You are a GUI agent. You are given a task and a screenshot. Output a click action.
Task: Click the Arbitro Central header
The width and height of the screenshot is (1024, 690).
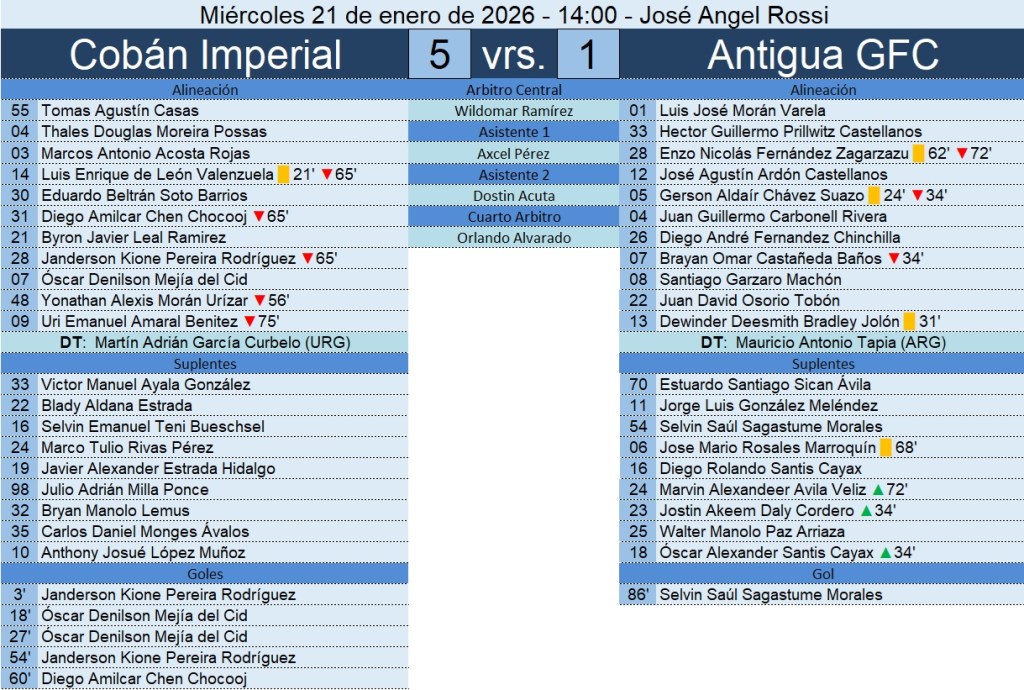pyautogui.click(x=514, y=90)
